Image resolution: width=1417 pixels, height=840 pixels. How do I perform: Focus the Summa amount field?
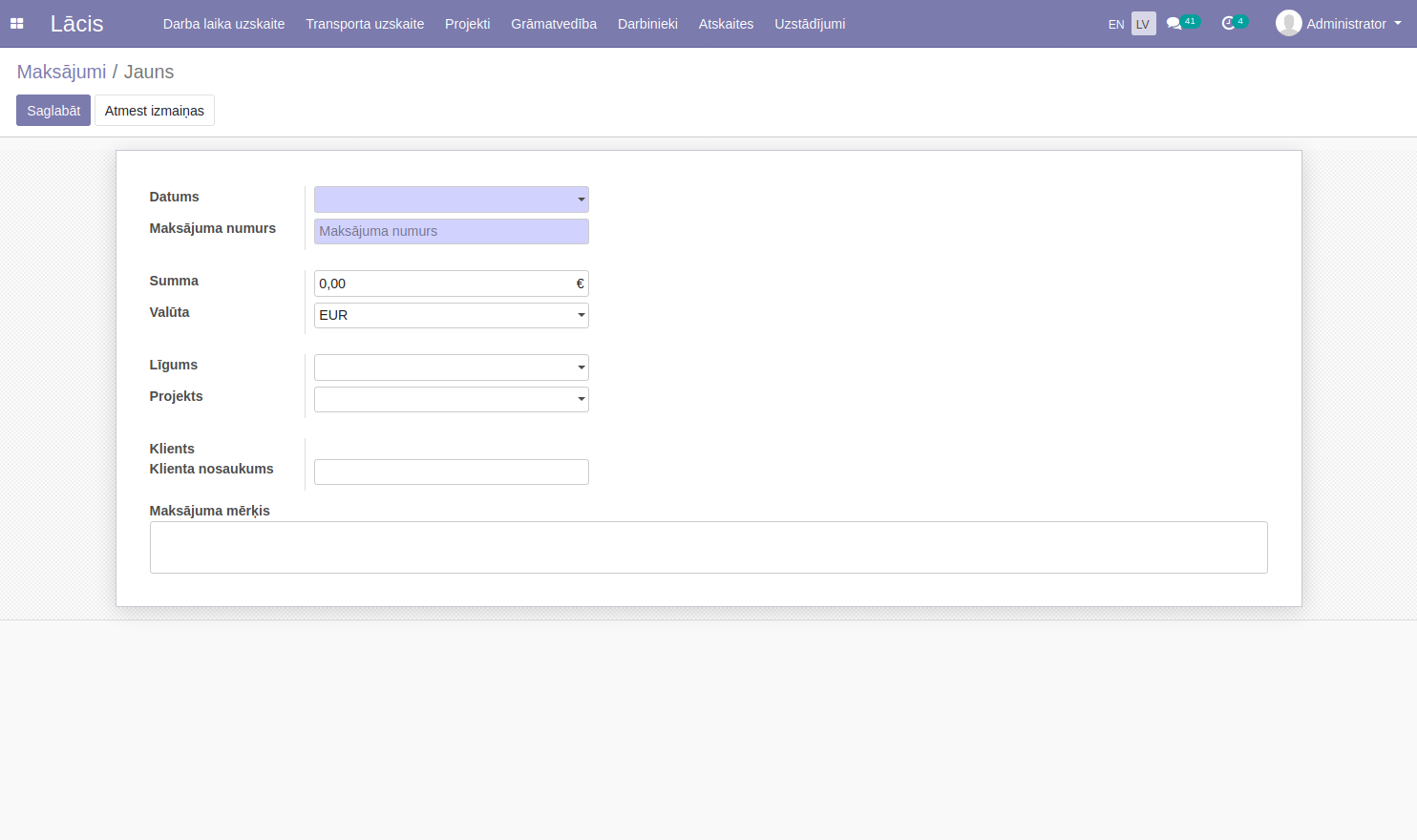444,283
